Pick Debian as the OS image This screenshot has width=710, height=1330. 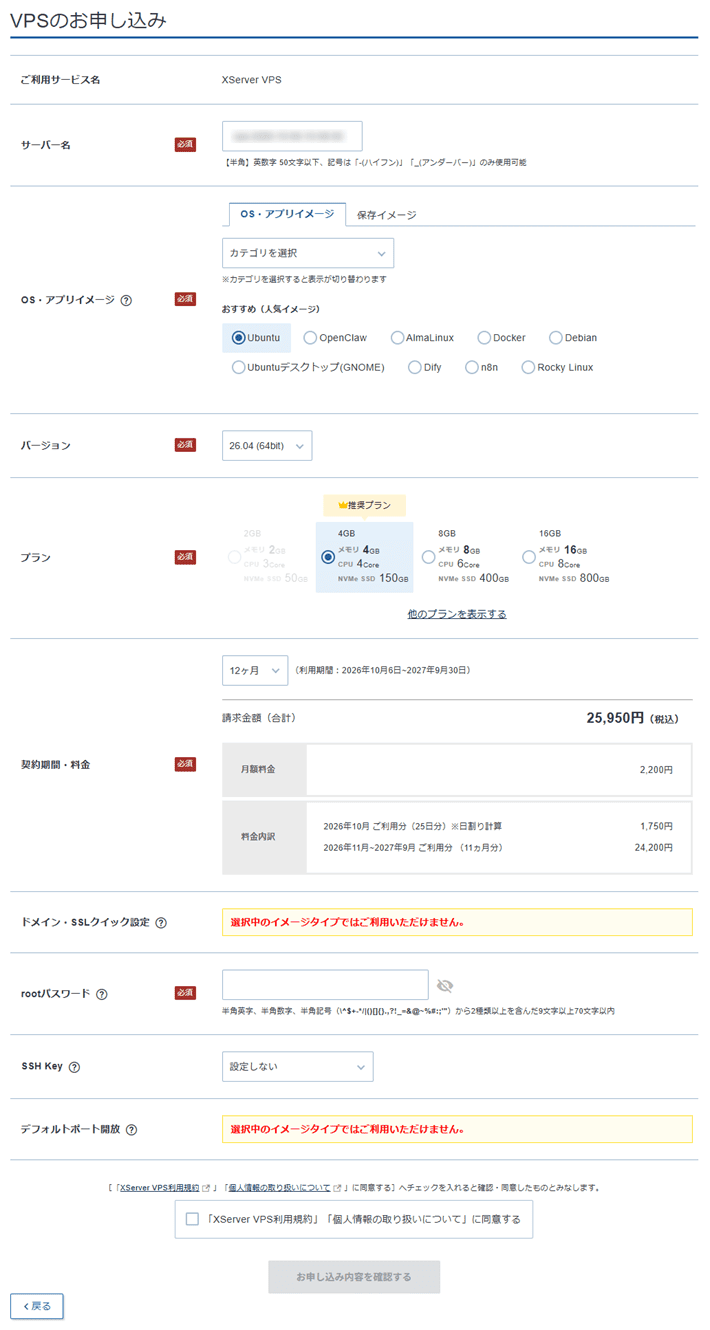[555, 338]
